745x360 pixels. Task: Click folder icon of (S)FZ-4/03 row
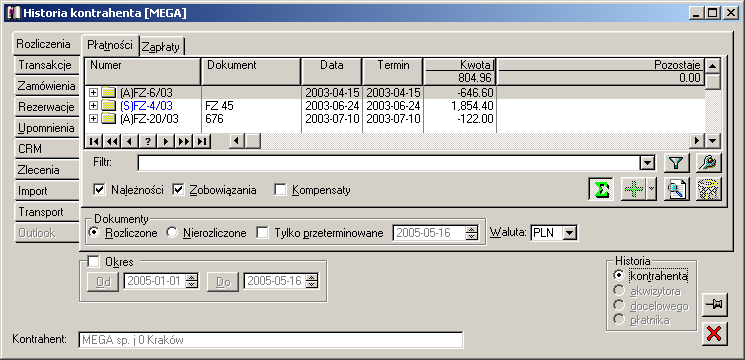point(109,105)
